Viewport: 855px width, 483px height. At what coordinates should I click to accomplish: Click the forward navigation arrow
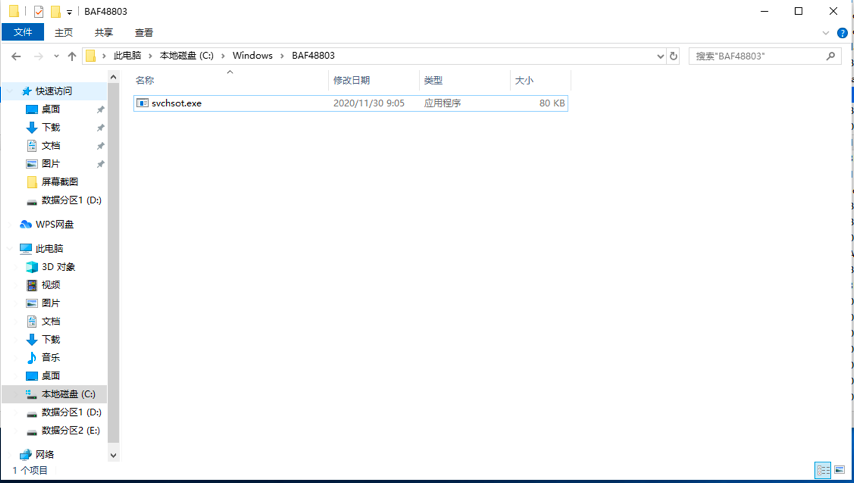point(38,56)
